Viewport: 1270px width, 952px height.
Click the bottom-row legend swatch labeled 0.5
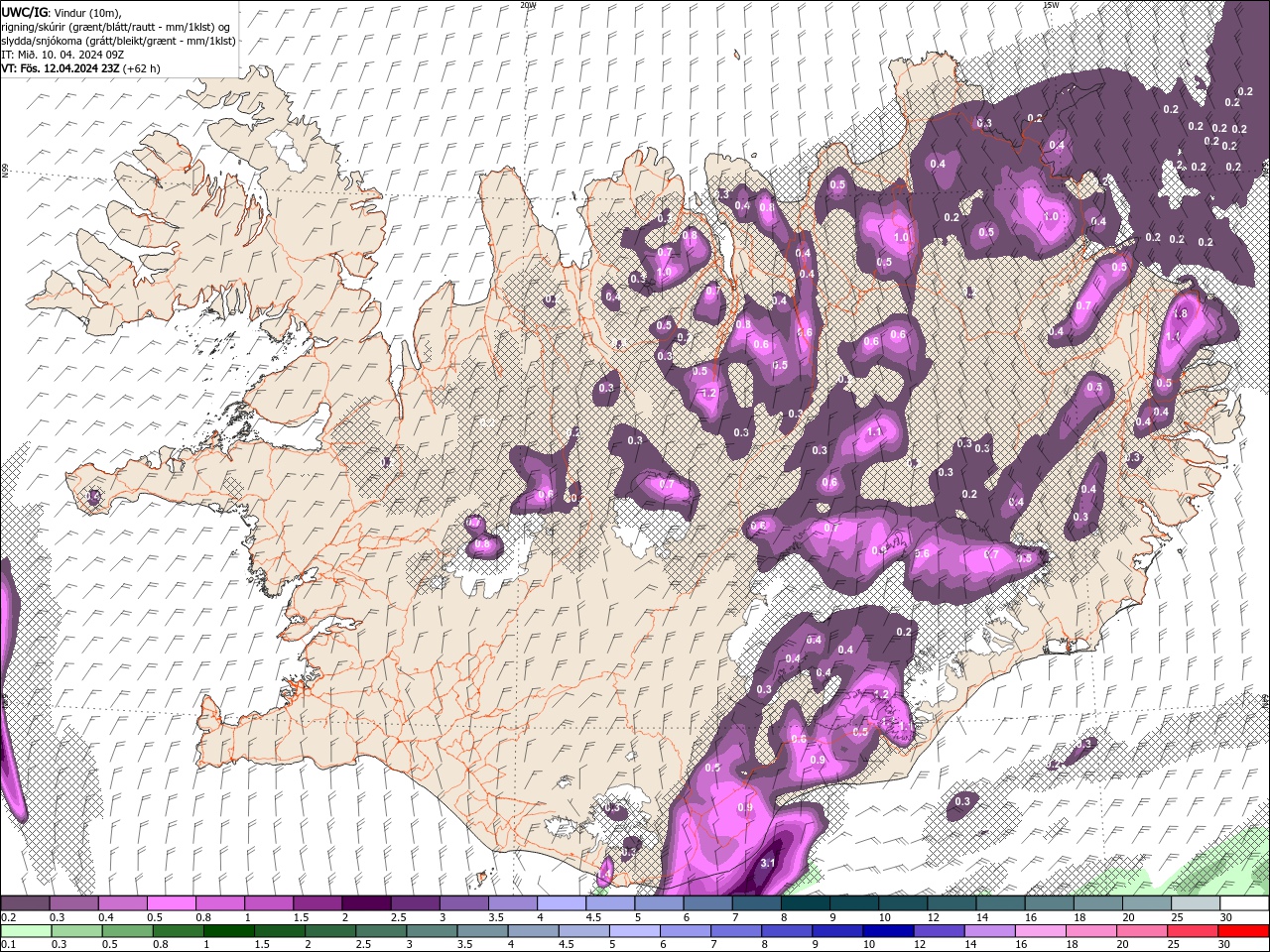coord(127,931)
